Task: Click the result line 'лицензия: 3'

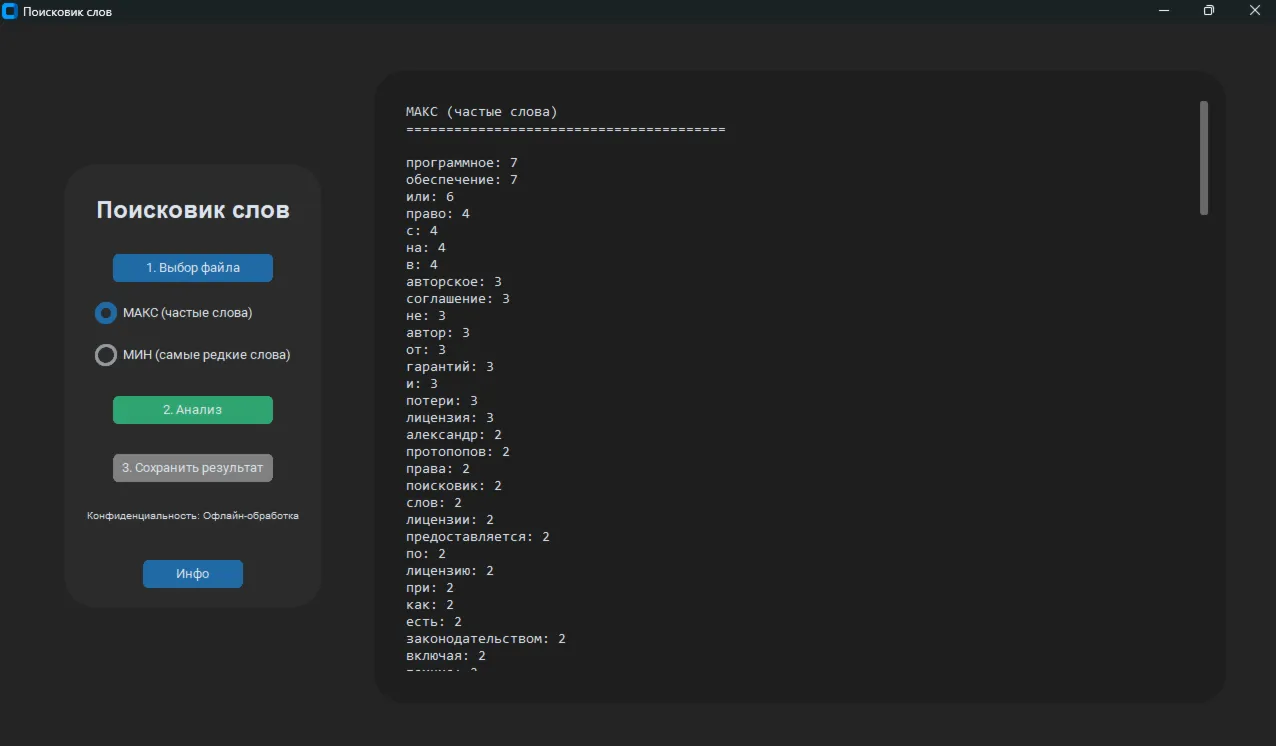Action: pyautogui.click(x=450, y=418)
